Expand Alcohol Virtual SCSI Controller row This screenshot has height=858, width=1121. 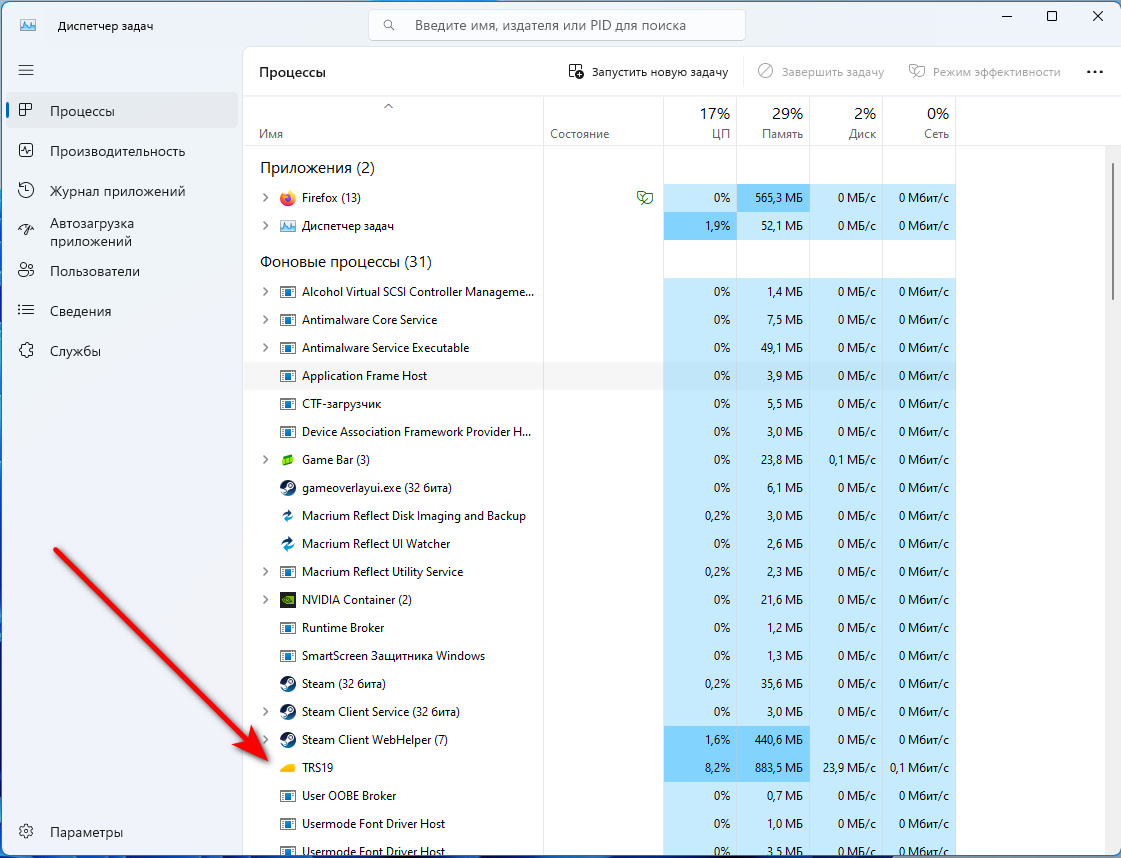[x=265, y=292]
